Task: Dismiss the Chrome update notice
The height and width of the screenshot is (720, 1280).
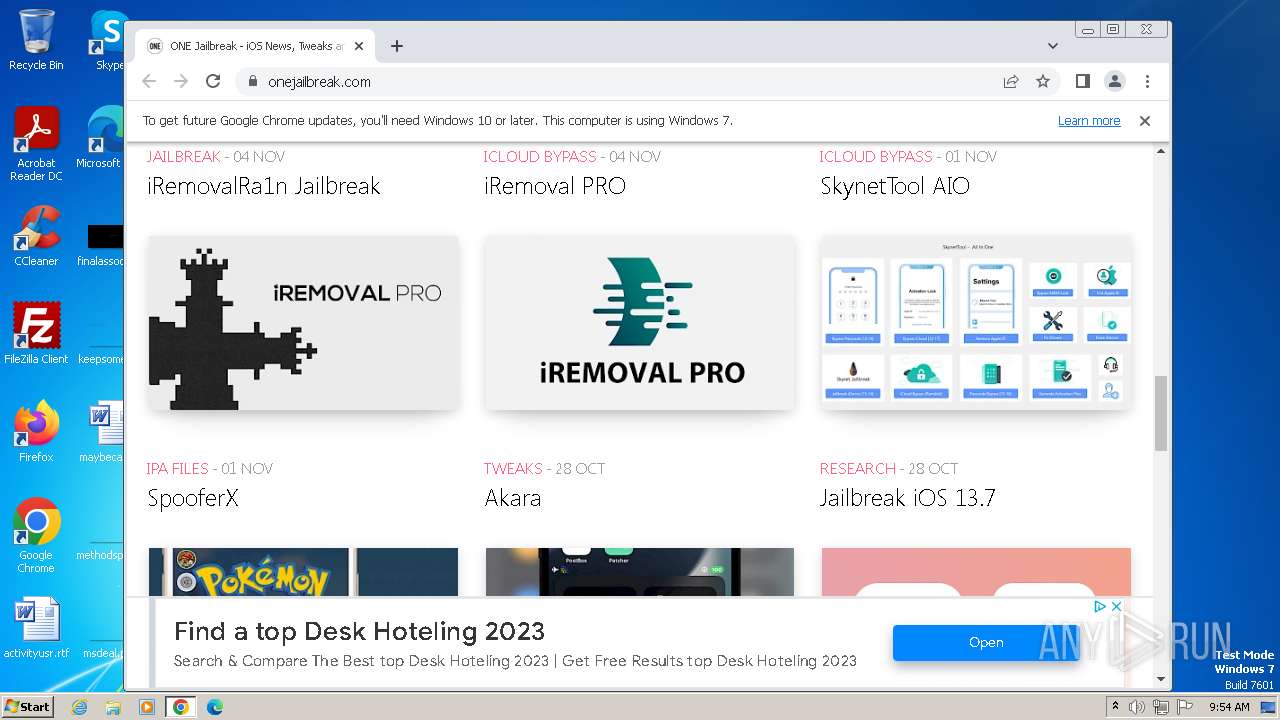Action: coord(1145,121)
